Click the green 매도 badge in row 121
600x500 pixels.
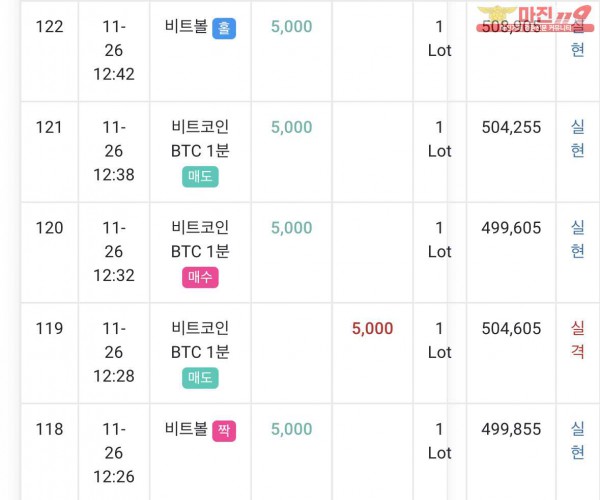point(200,177)
